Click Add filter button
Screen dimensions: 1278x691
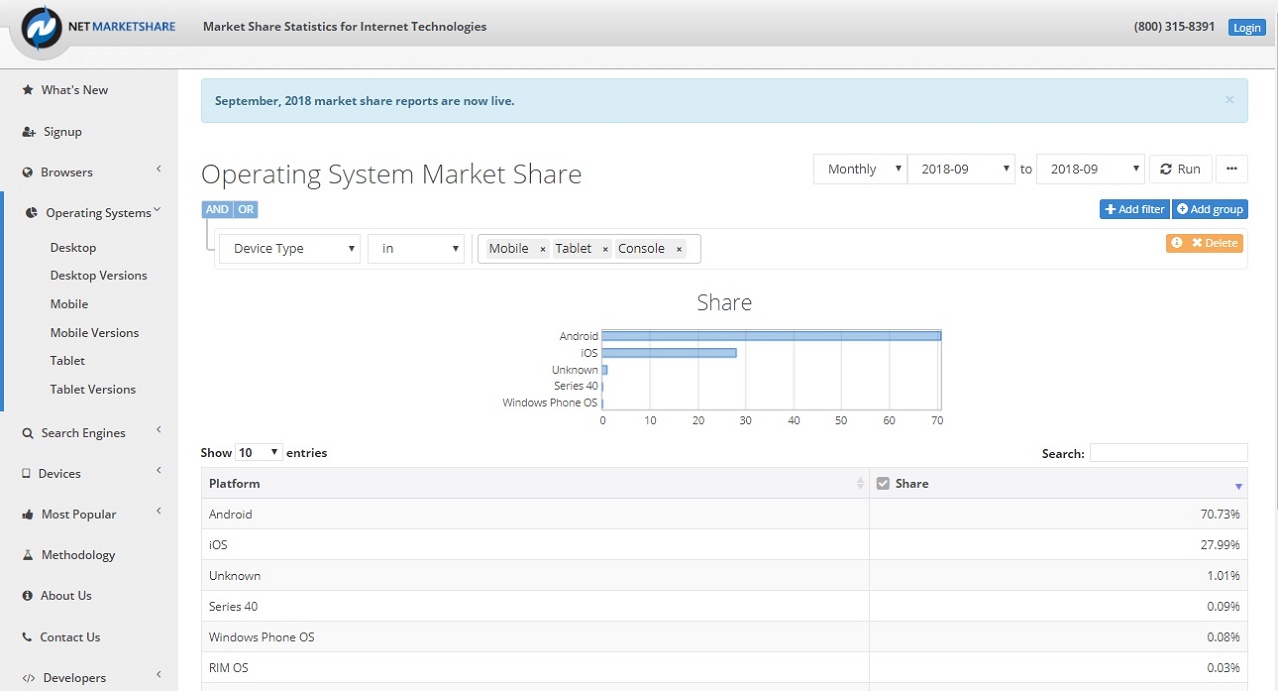coord(1134,210)
